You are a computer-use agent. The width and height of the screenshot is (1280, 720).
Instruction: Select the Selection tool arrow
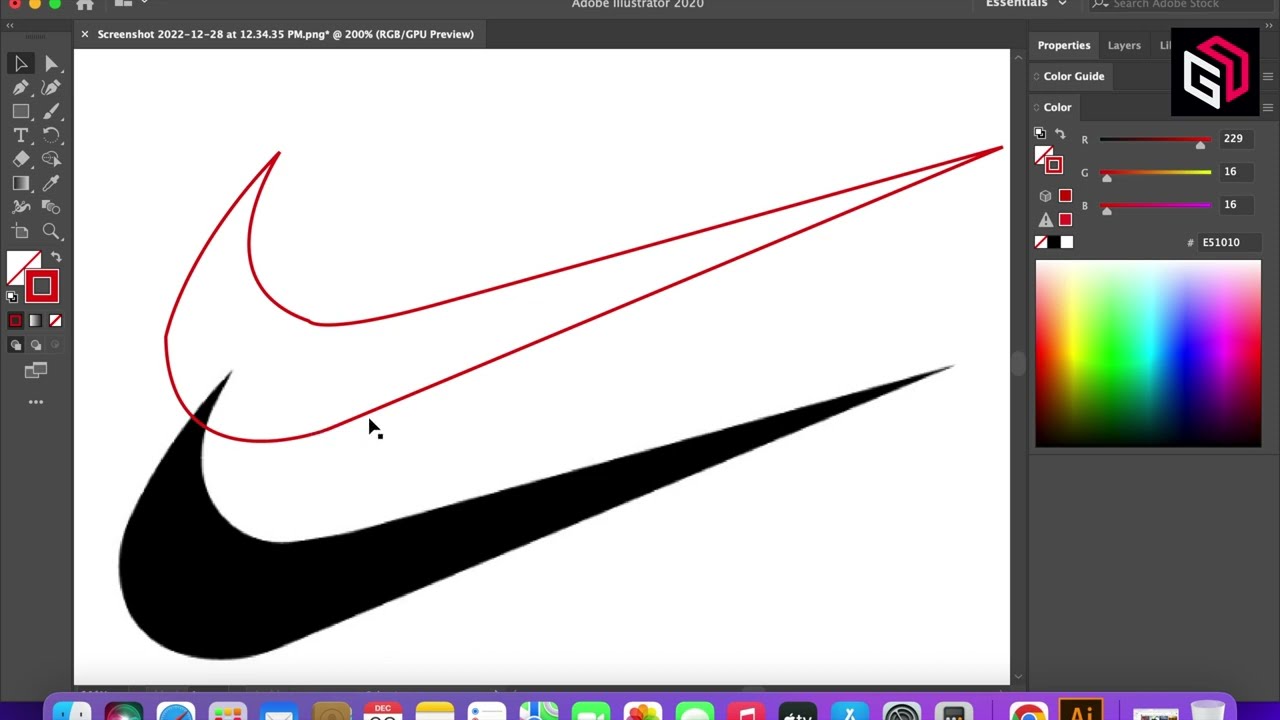pos(21,64)
